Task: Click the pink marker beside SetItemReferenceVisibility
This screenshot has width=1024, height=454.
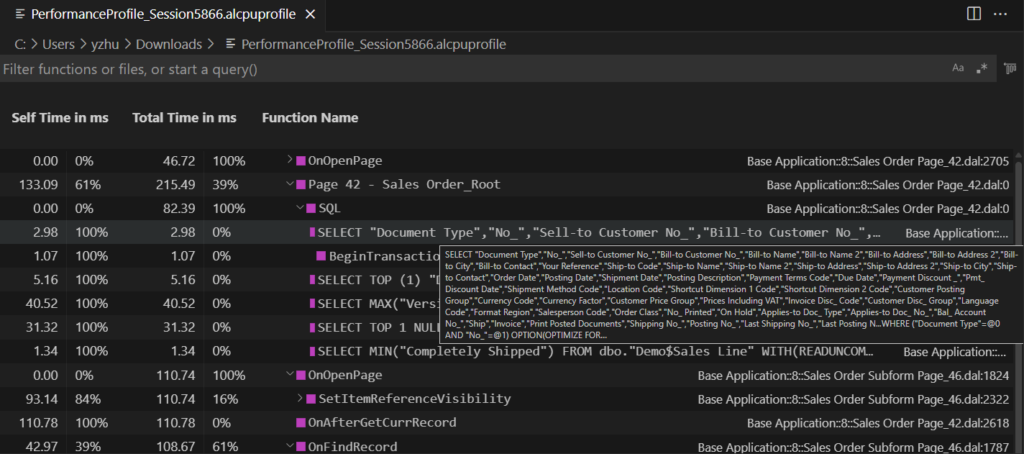Action: tap(310, 399)
